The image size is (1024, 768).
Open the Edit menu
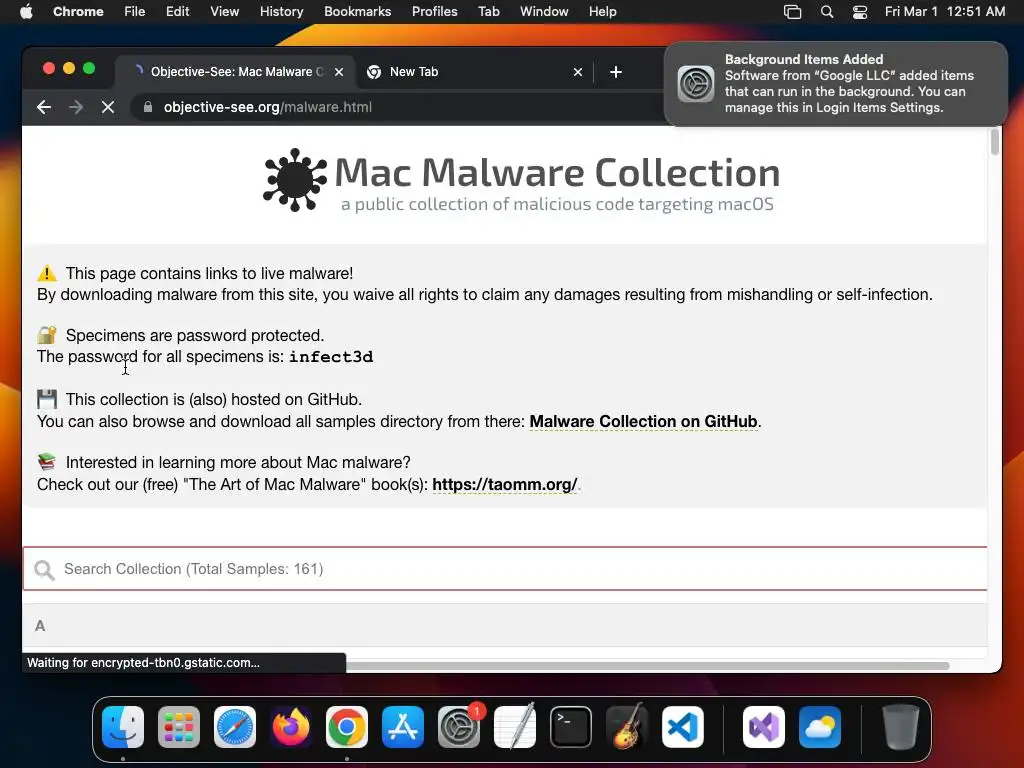click(x=177, y=11)
